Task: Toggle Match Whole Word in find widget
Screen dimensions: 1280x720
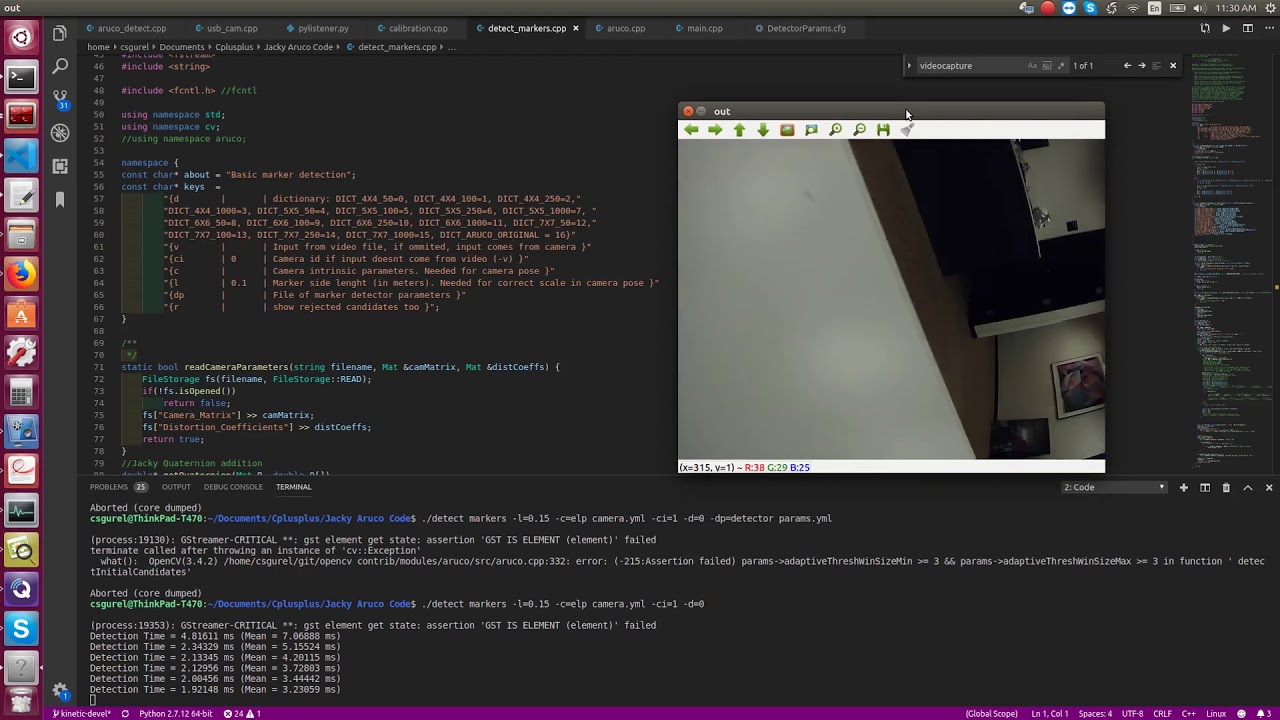Action: pos(1047,66)
